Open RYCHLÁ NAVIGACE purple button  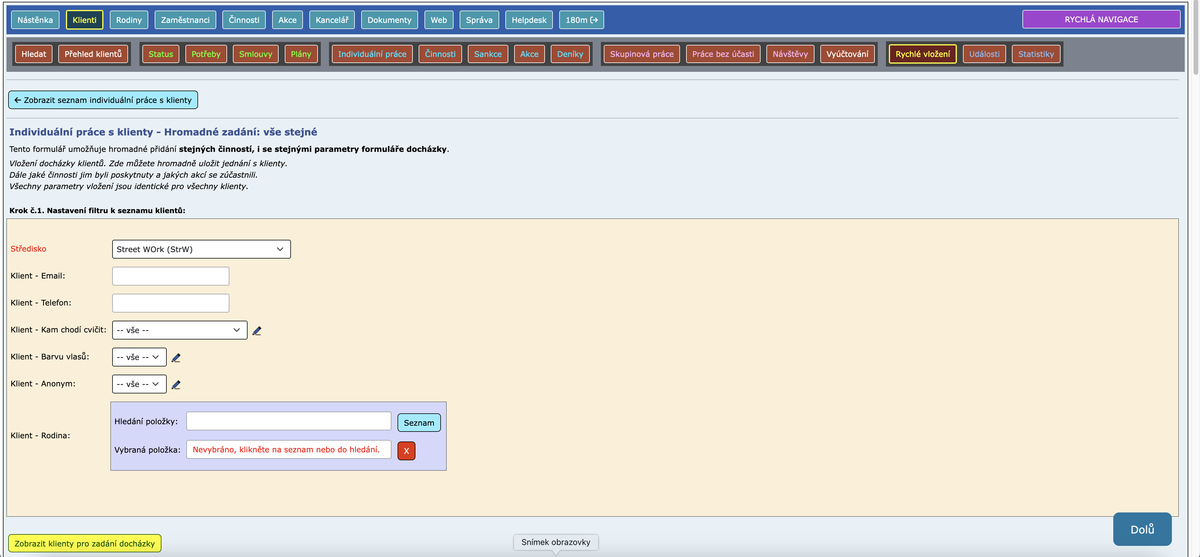(1102, 19)
